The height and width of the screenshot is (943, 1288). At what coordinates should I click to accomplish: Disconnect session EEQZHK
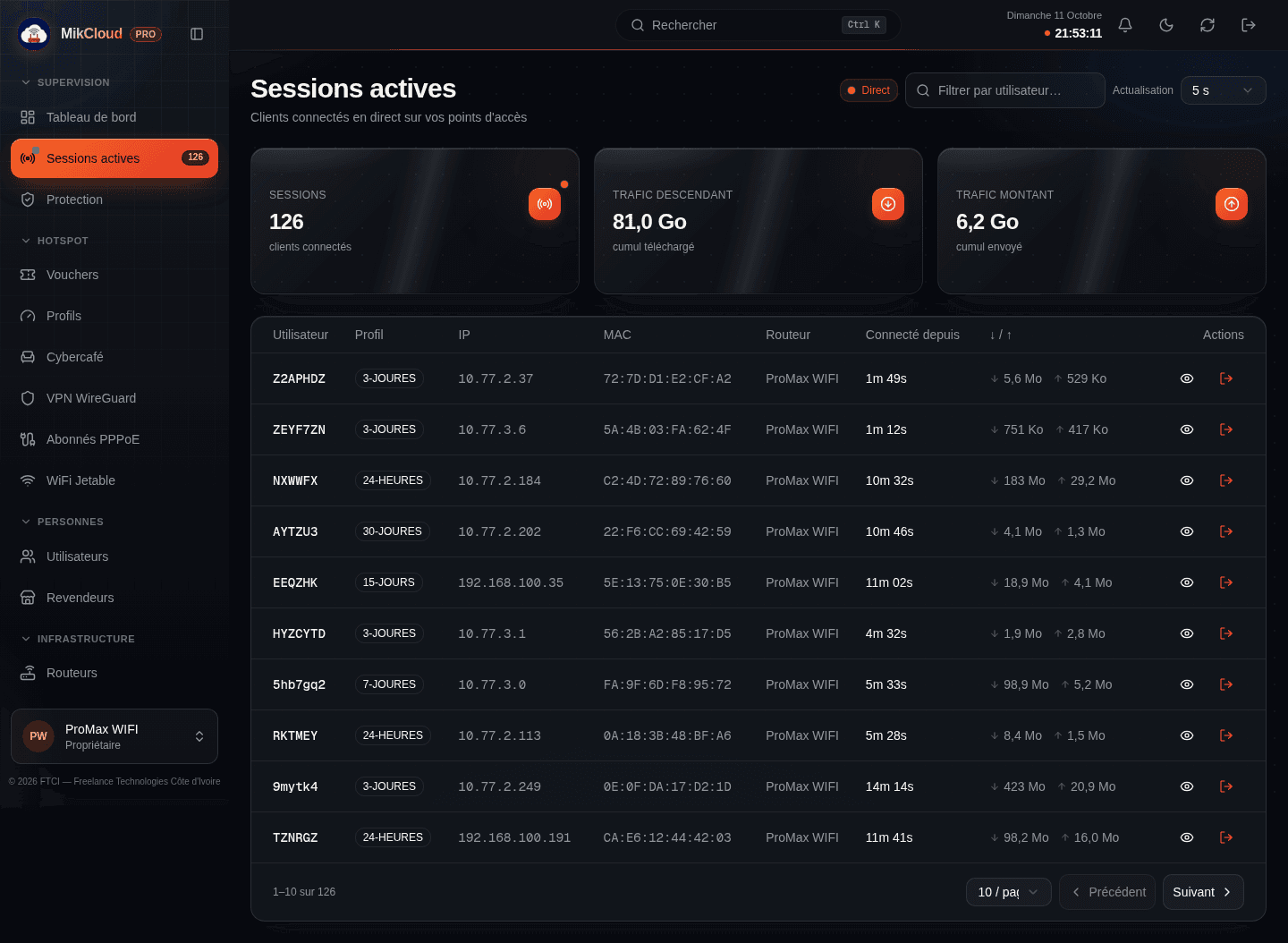pyautogui.click(x=1226, y=582)
